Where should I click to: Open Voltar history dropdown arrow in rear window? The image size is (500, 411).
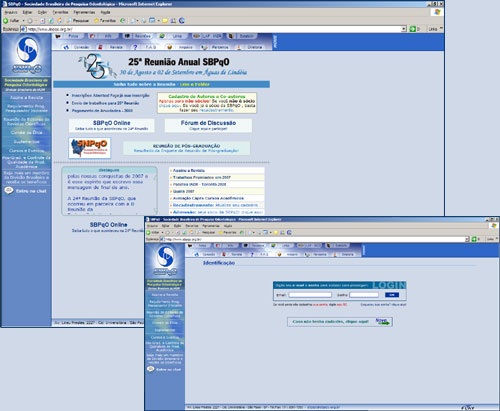23,21
